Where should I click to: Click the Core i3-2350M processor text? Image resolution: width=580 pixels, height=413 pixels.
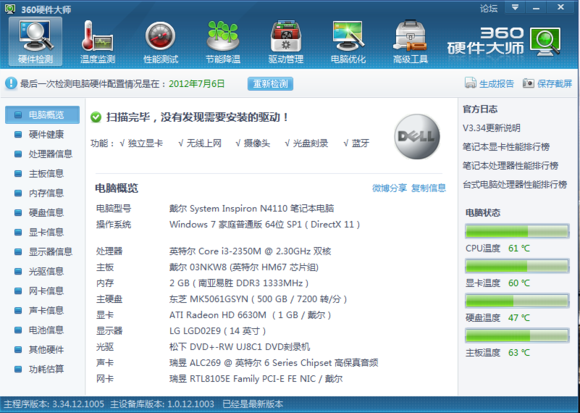pos(250,251)
